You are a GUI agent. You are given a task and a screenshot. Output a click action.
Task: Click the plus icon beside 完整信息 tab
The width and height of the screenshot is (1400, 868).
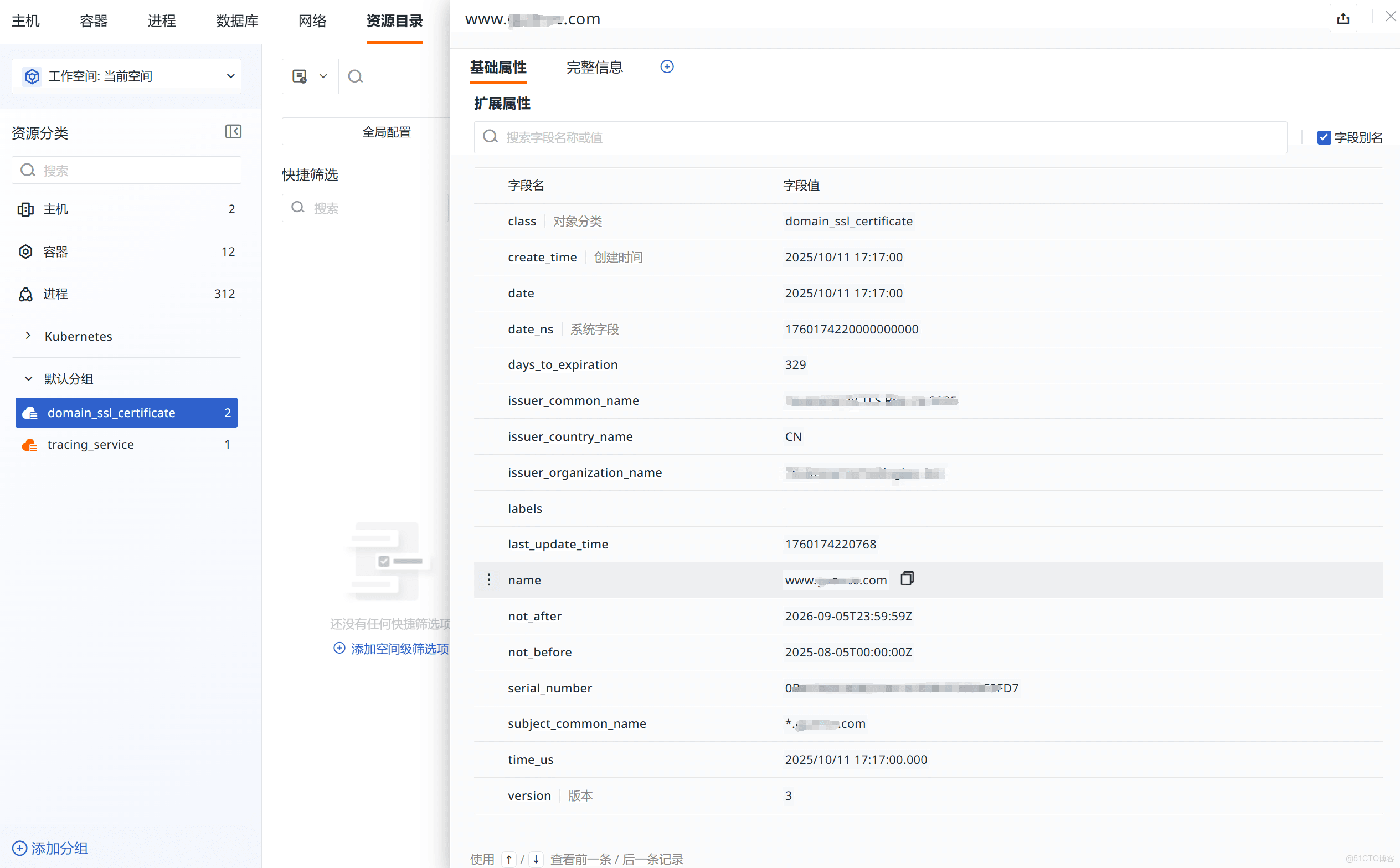pyautogui.click(x=667, y=66)
